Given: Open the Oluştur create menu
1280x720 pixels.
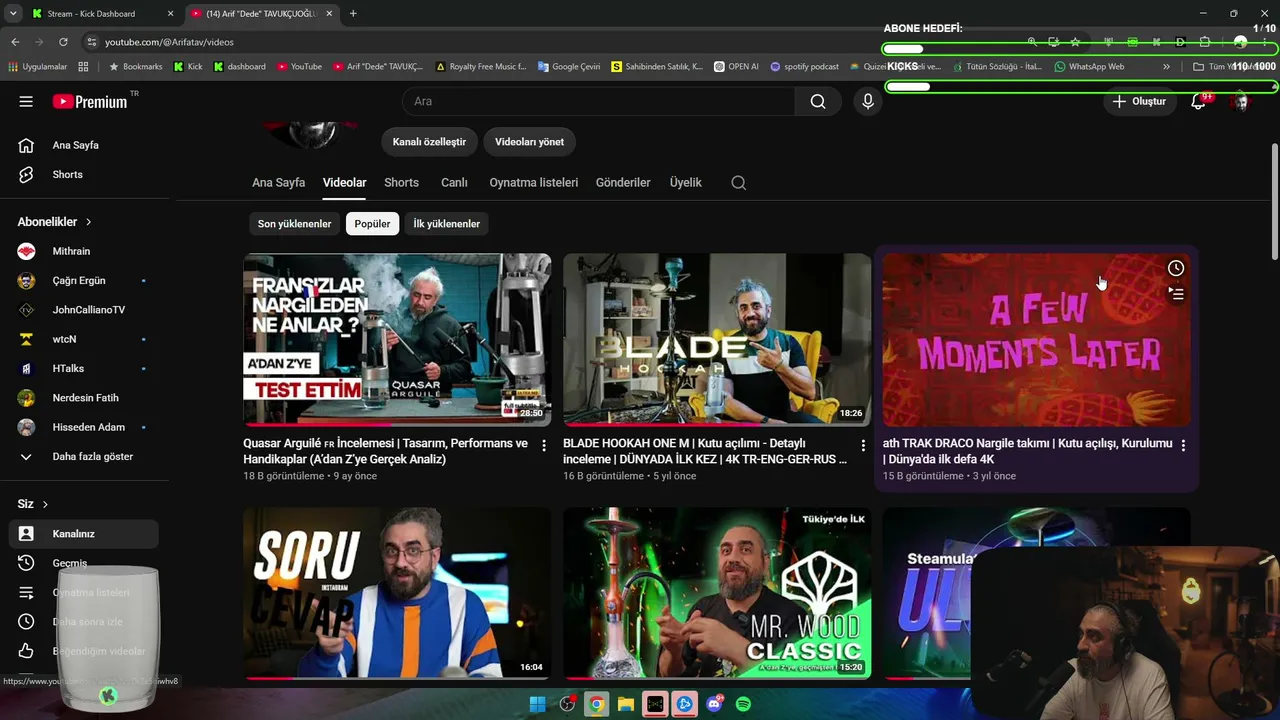Looking at the screenshot, I should pos(1139,101).
